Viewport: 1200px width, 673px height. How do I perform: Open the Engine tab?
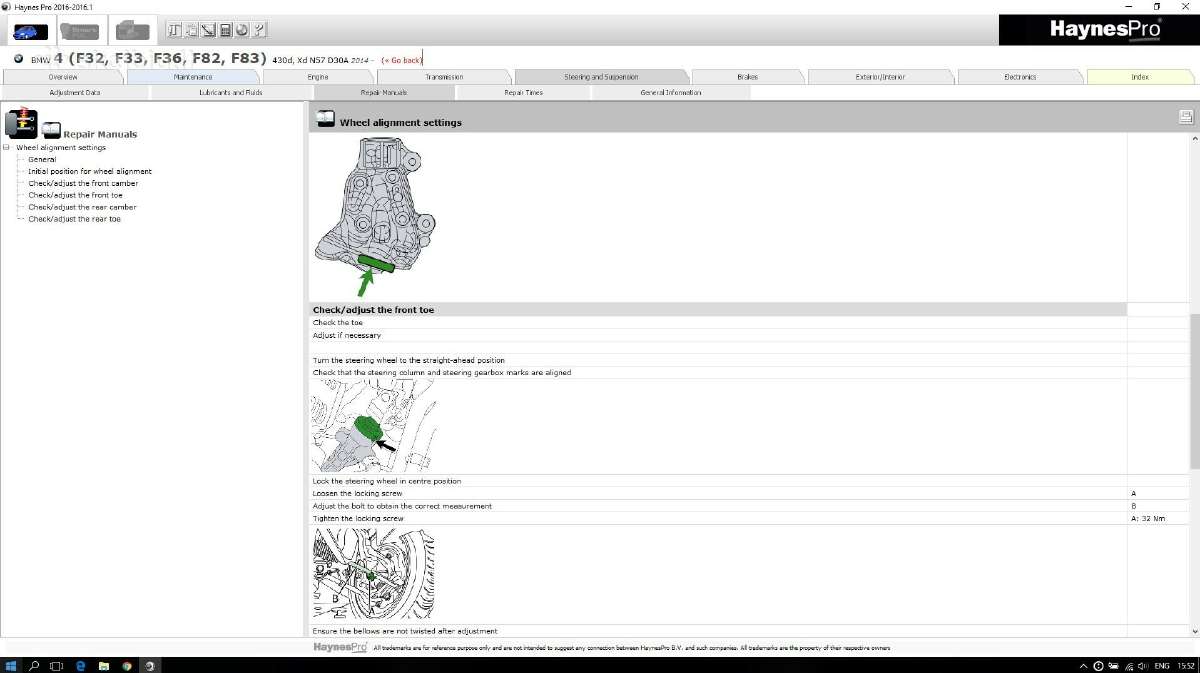pos(318,77)
